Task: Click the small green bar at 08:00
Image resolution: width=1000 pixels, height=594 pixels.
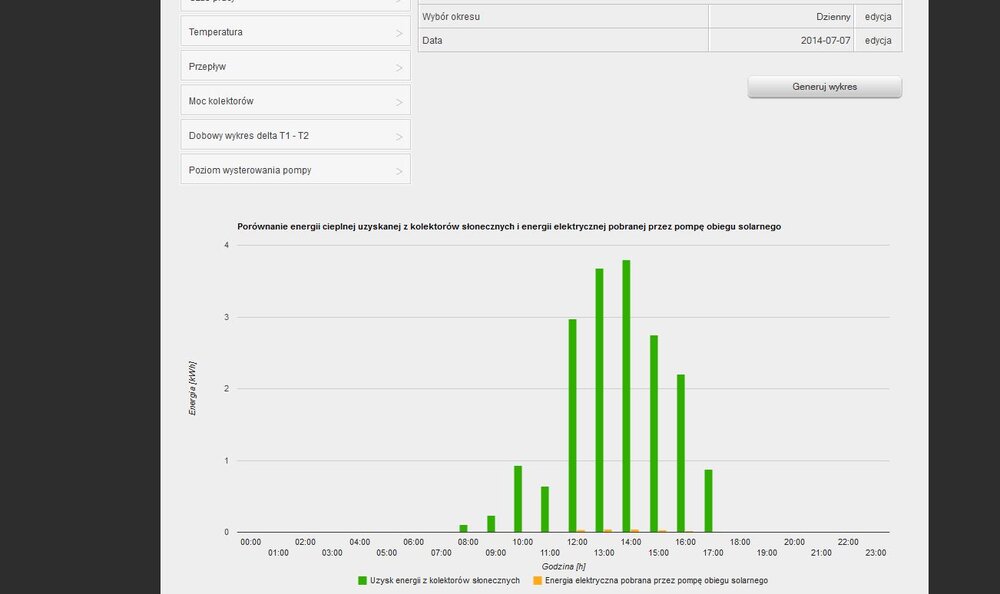Action: [463, 528]
